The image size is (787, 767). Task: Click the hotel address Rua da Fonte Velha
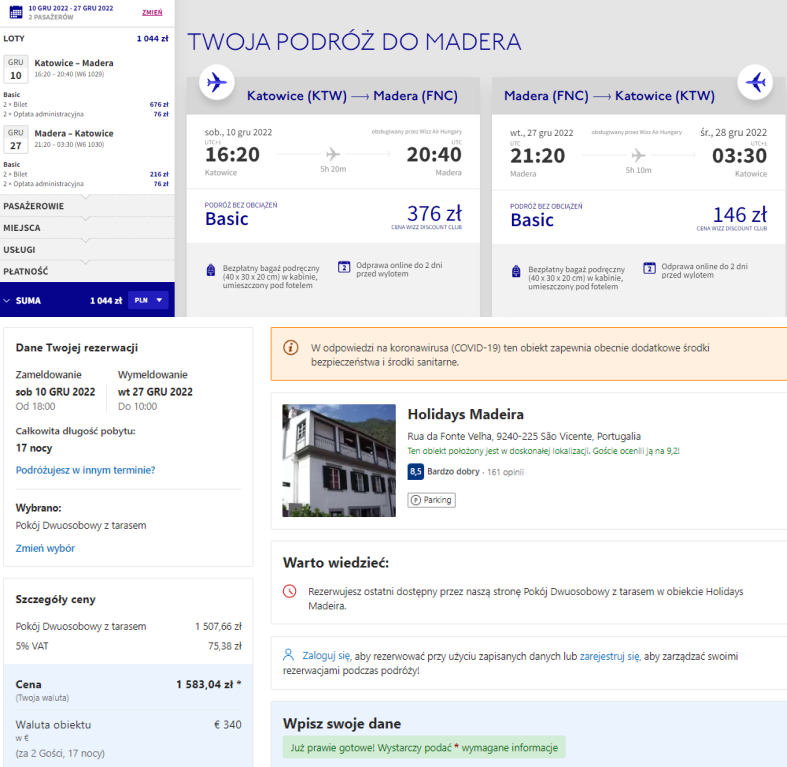(x=524, y=436)
